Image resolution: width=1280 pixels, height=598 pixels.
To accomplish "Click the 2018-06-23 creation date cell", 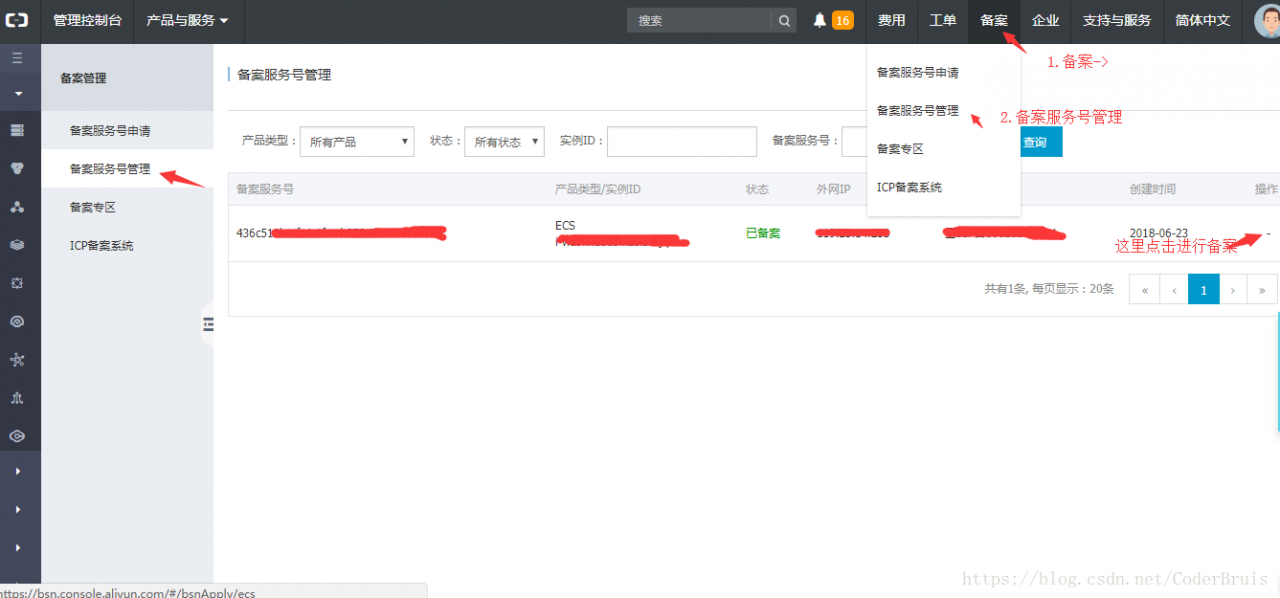I will [x=1159, y=231].
